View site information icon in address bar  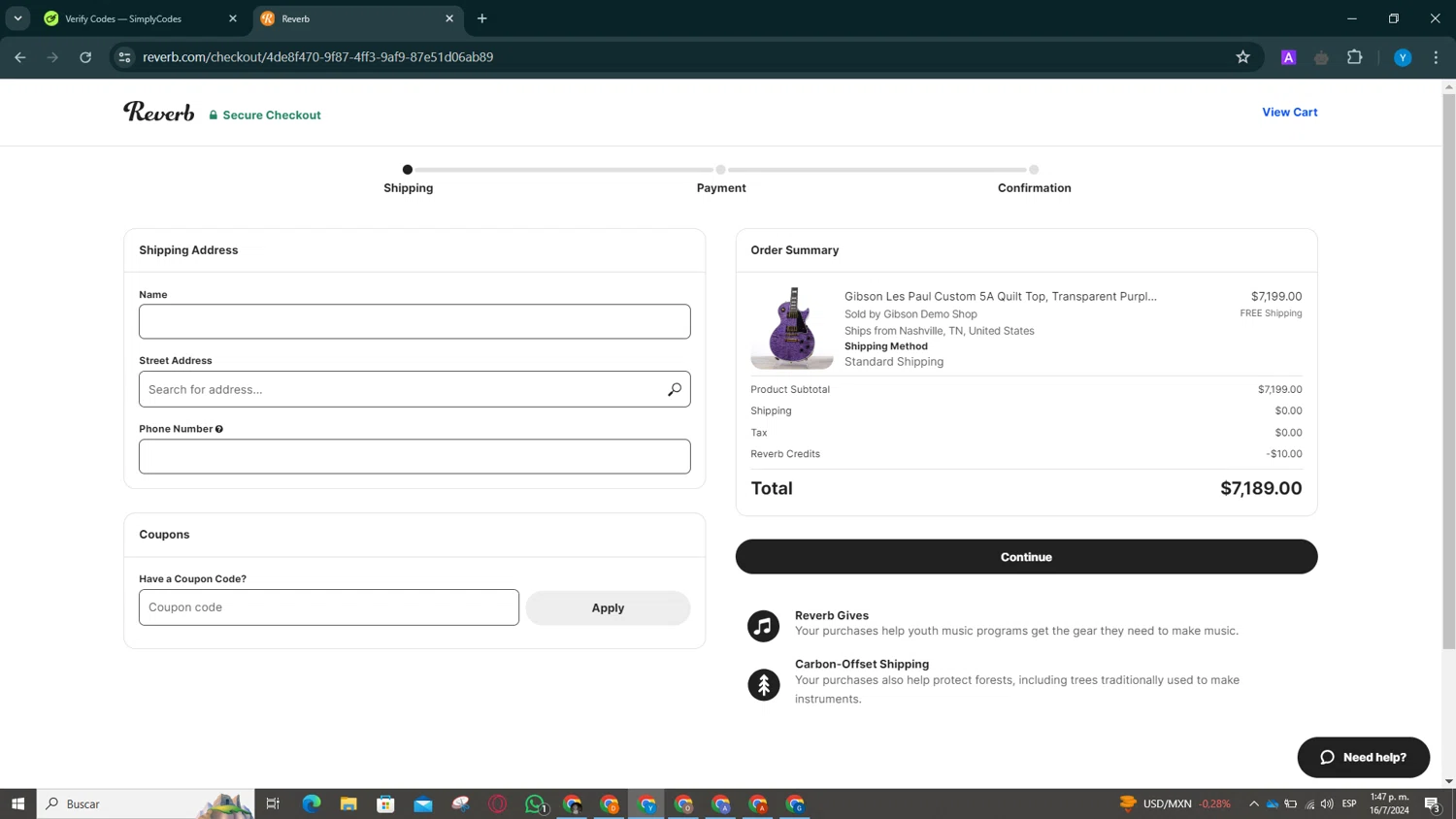pyautogui.click(x=124, y=57)
